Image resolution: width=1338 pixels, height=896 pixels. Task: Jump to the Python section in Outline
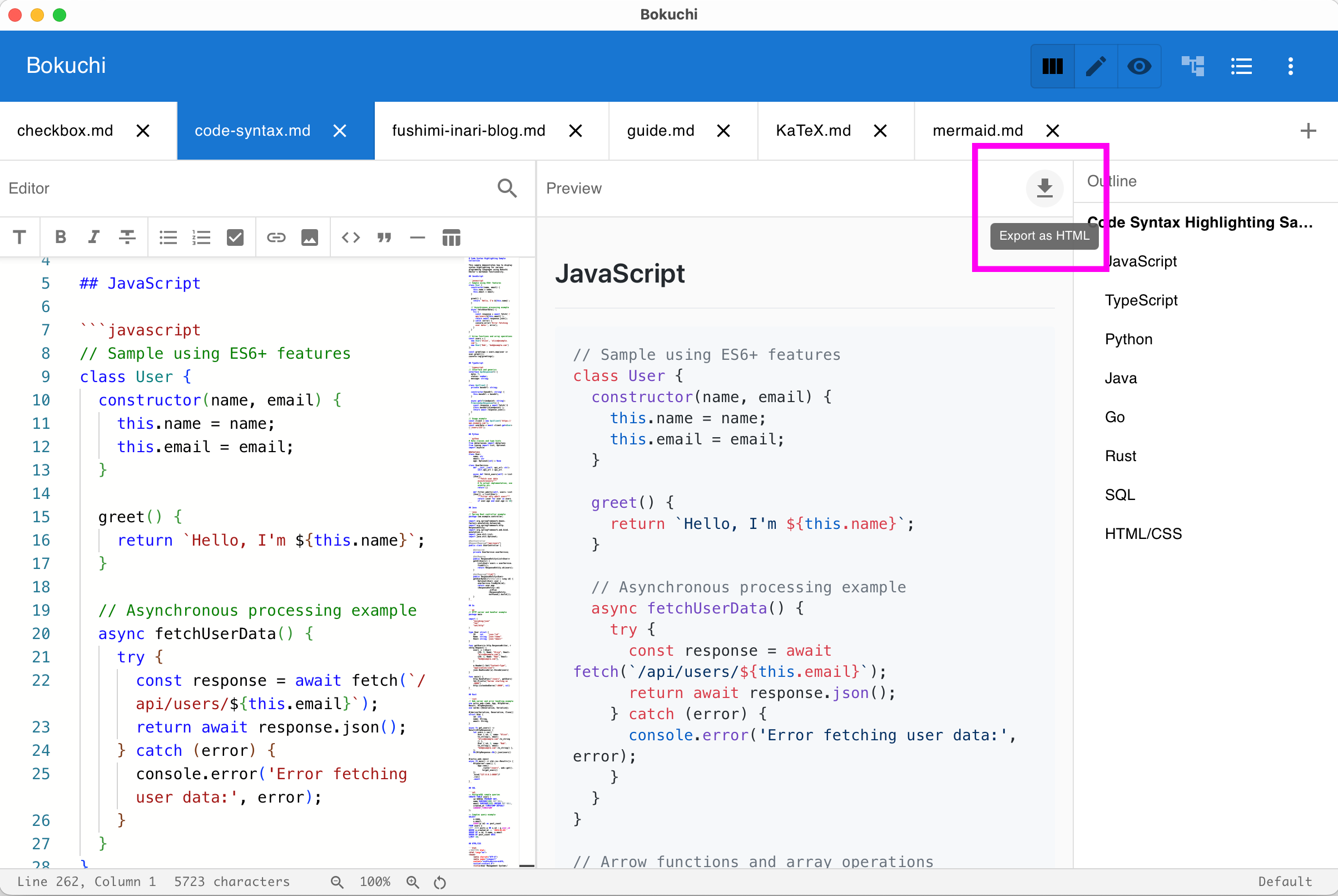pos(1128,339)
